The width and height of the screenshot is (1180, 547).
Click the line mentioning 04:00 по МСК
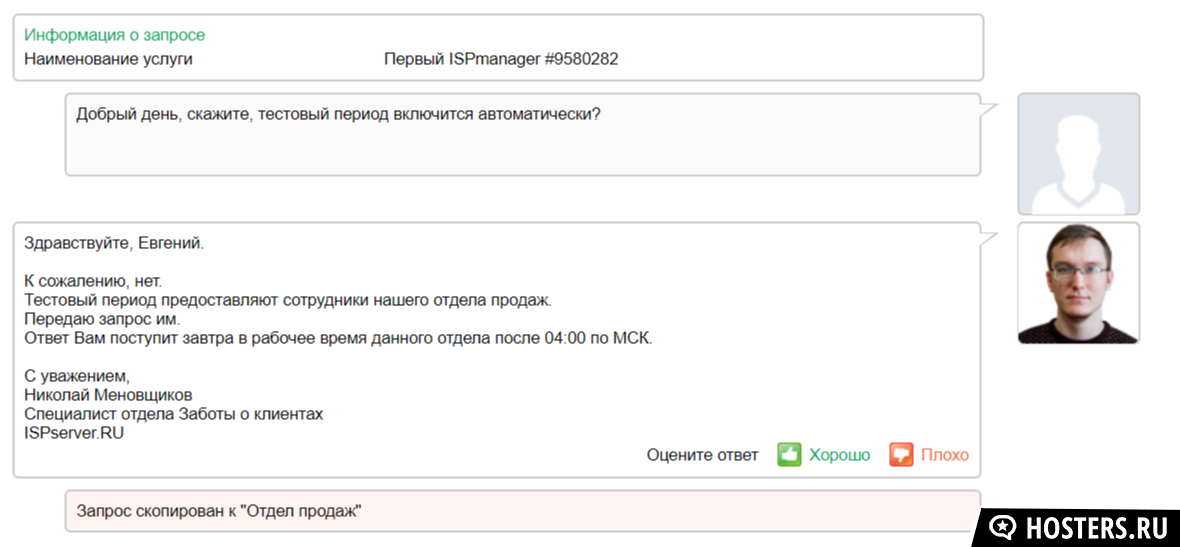point(339,338)
